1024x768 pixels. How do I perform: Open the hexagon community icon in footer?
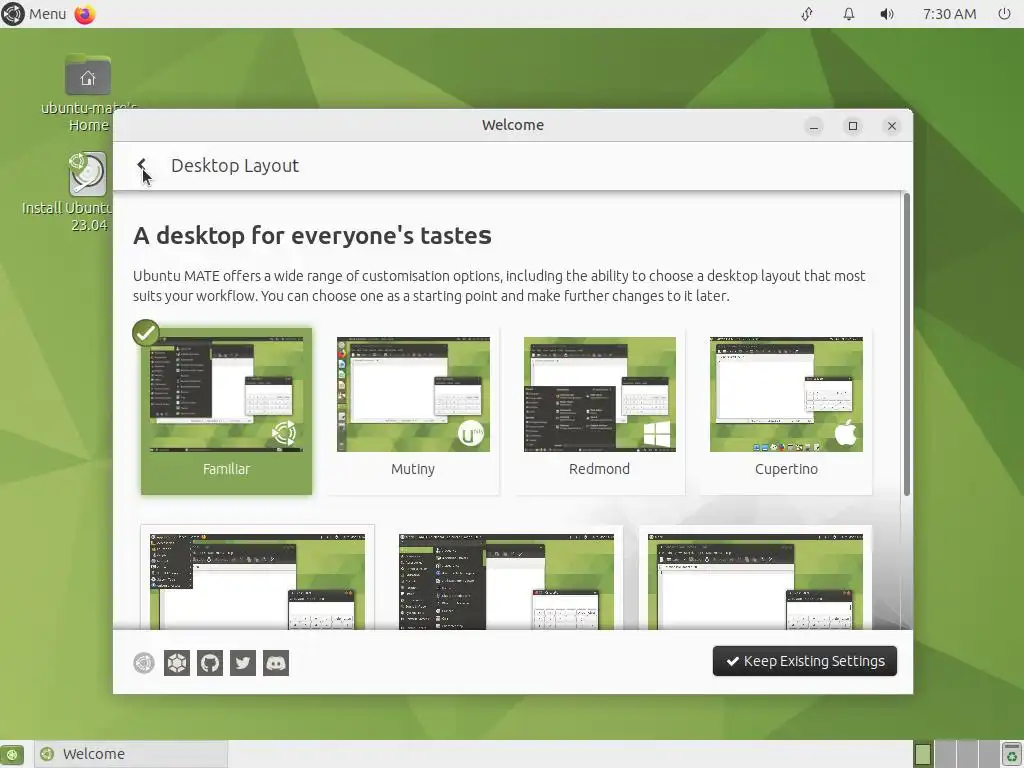click(177, 663)
